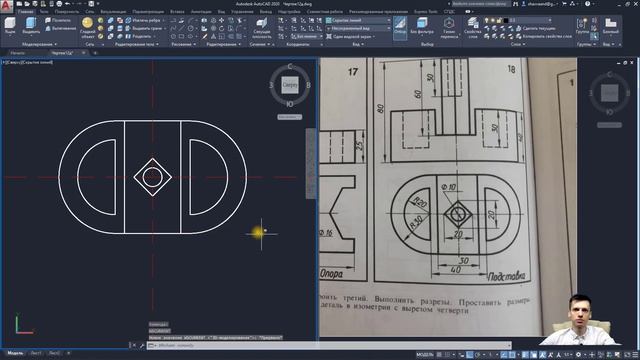
Task: Click the viewport controls label at top-left of drawing
Action: [28, 62]
